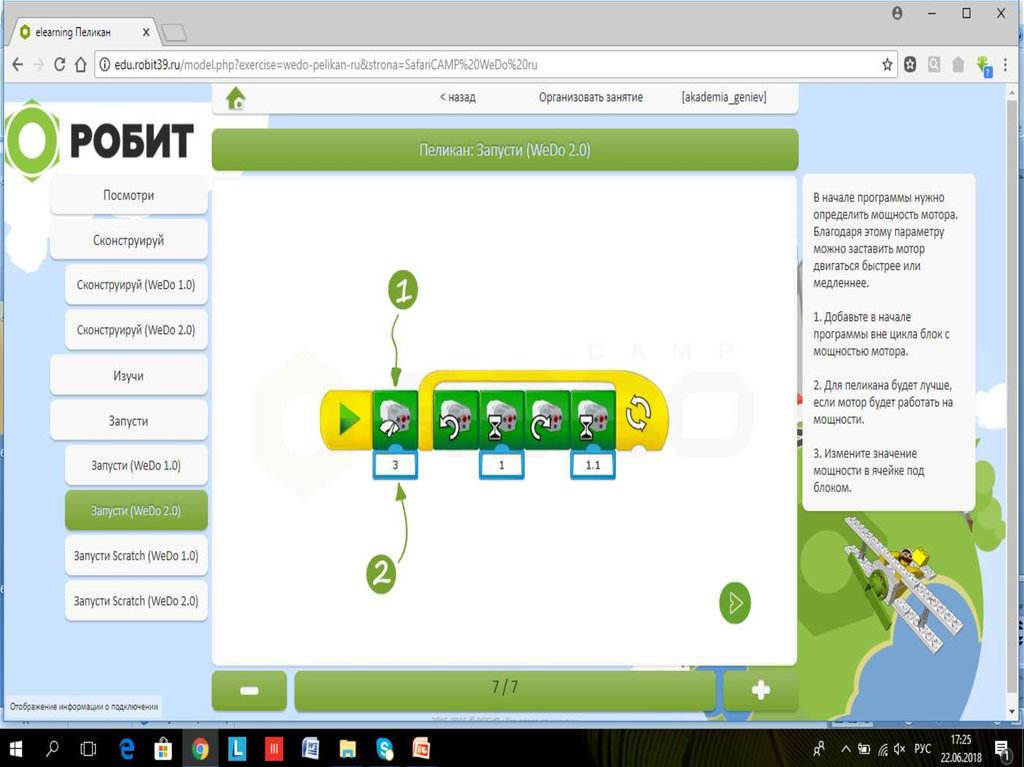This screenshot has width=1024, height=767.
Task: Click the yellow loop repeat icon
Action: pyautogui.click(x=638, y=414)
